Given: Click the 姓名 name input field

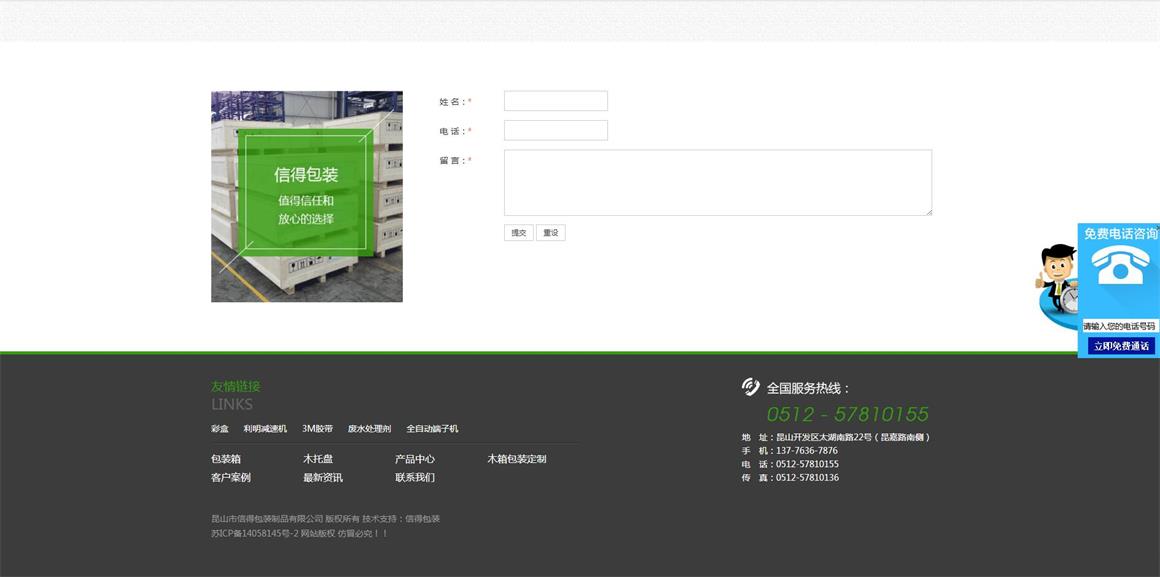Looking at the screenshot, I should pyautogui.click(x=556, y=100).
